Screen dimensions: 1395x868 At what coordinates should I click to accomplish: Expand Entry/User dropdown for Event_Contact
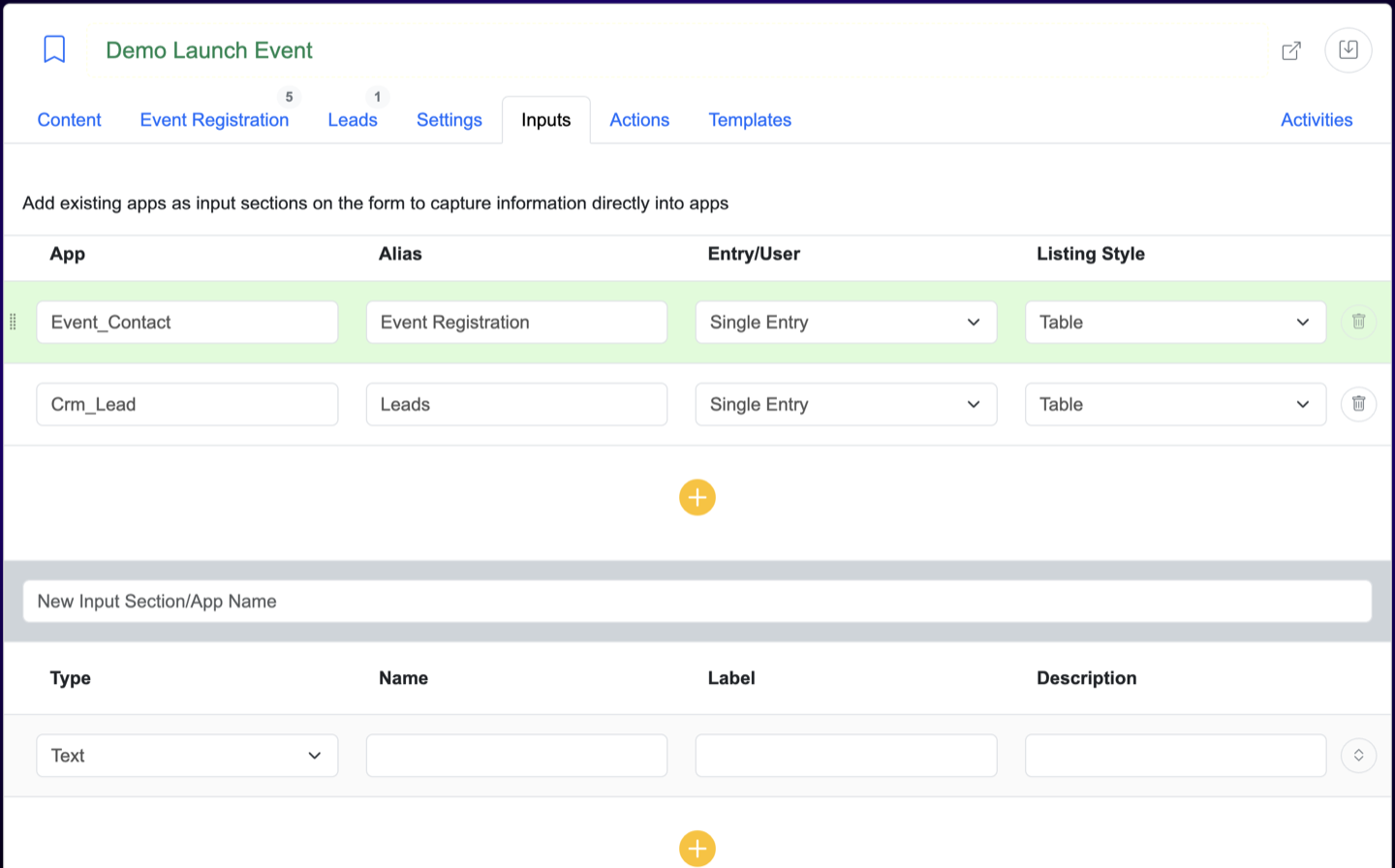pos(845,323)
